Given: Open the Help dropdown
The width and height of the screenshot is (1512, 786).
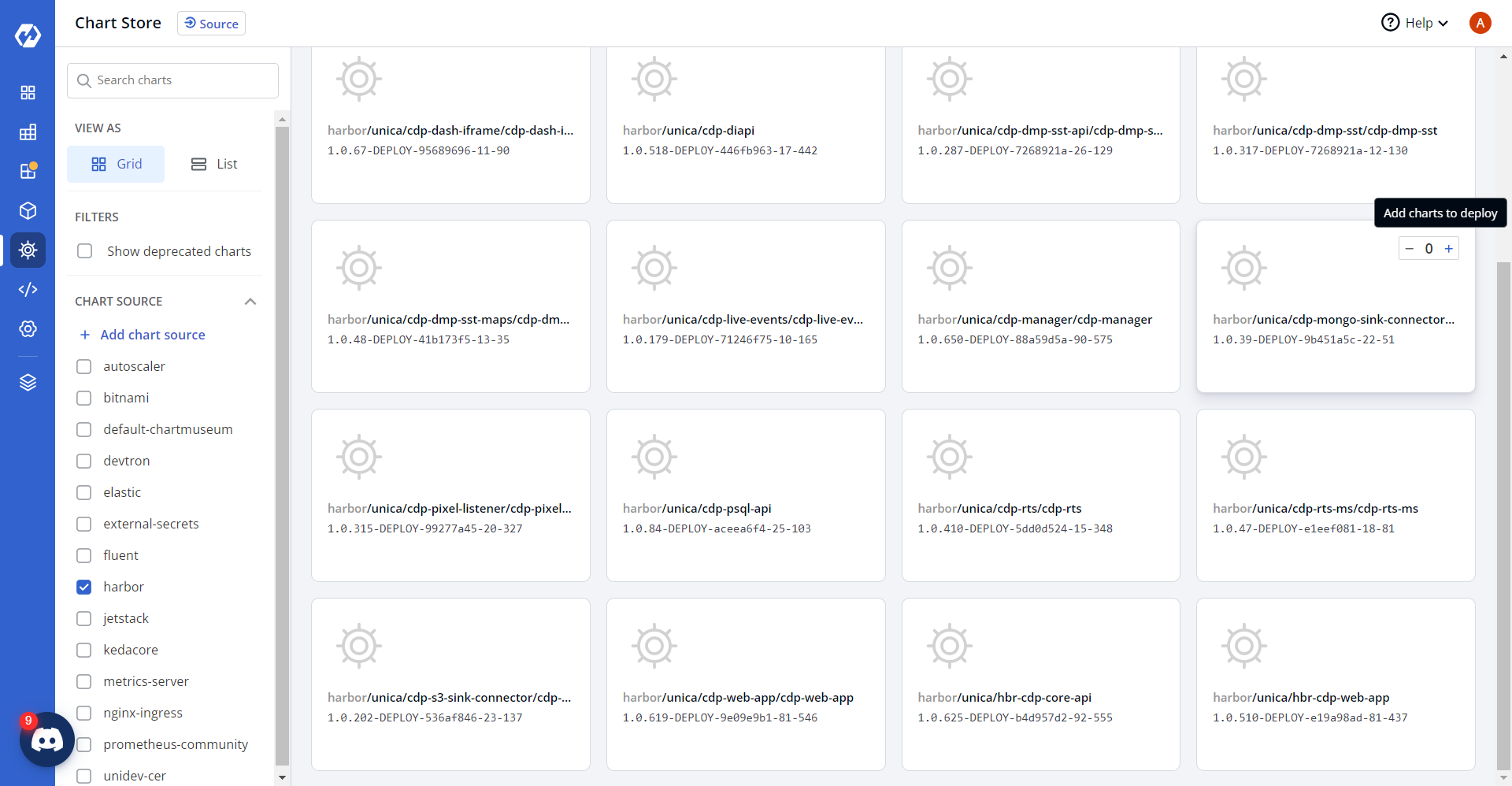Looking at the screenshot, I should tap(1416, 23).
